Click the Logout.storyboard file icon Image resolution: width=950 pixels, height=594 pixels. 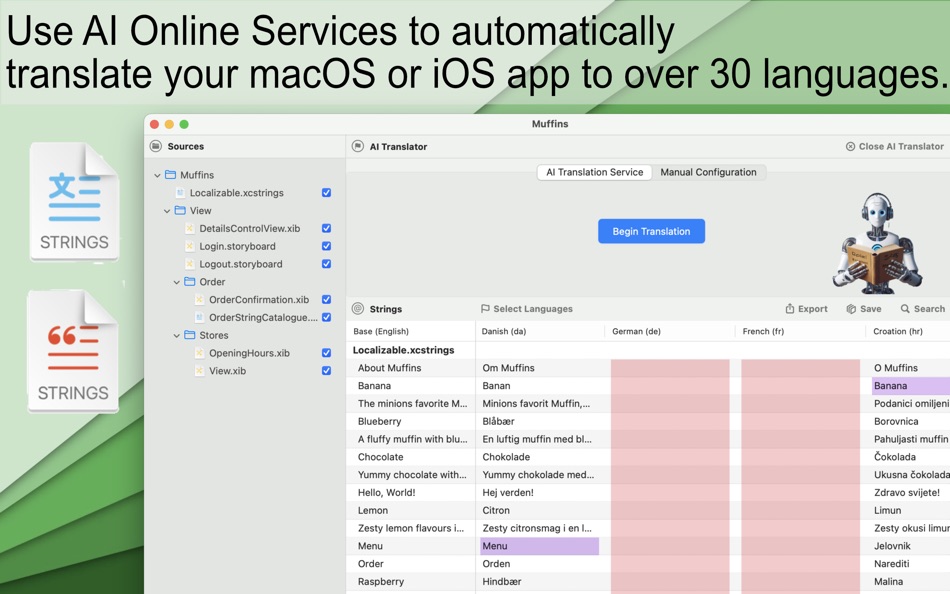(x=190, y=264)
